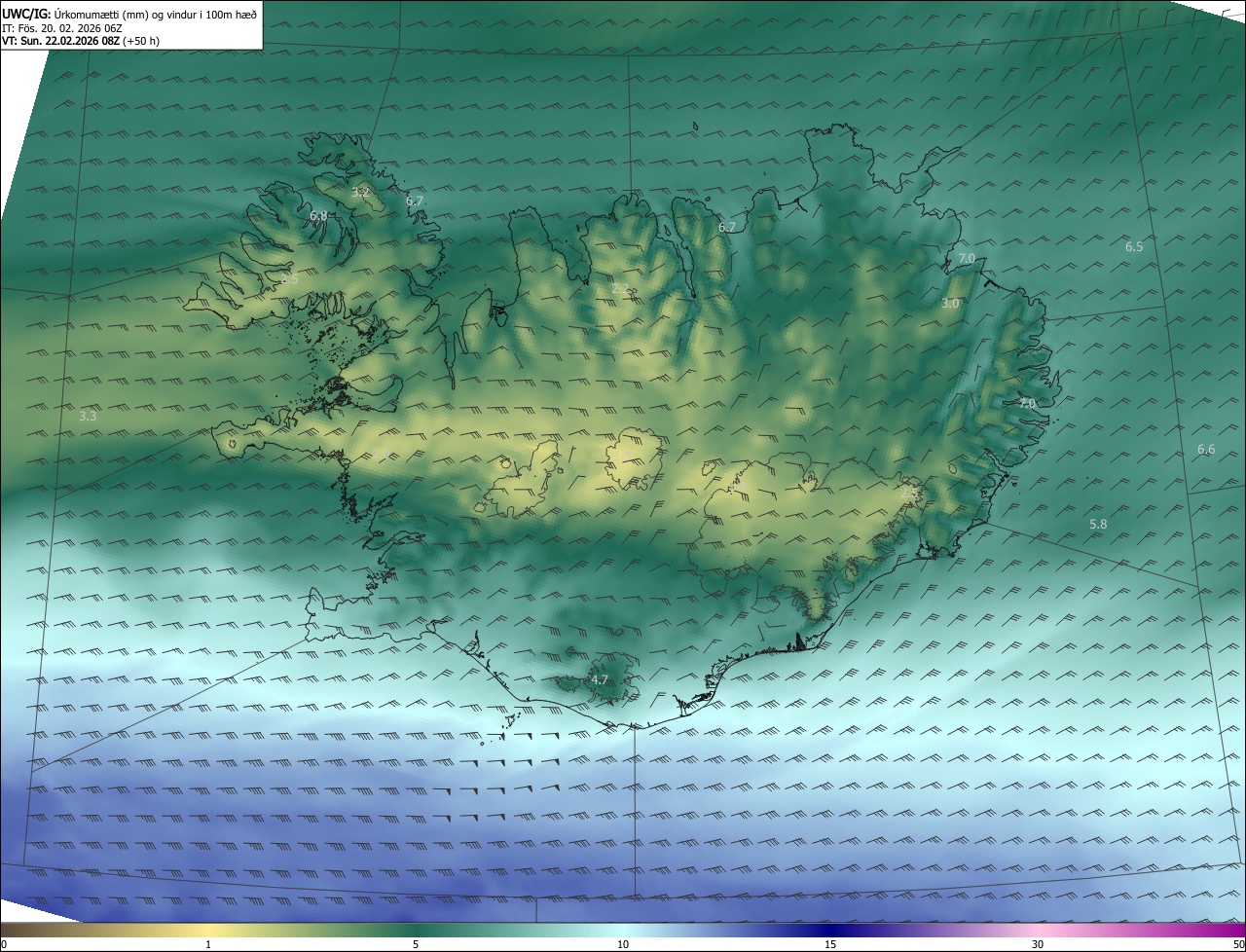The image size is (1246, 952).
Task: Click the 6.5 value label offshore
Action: click(1134, 246)
